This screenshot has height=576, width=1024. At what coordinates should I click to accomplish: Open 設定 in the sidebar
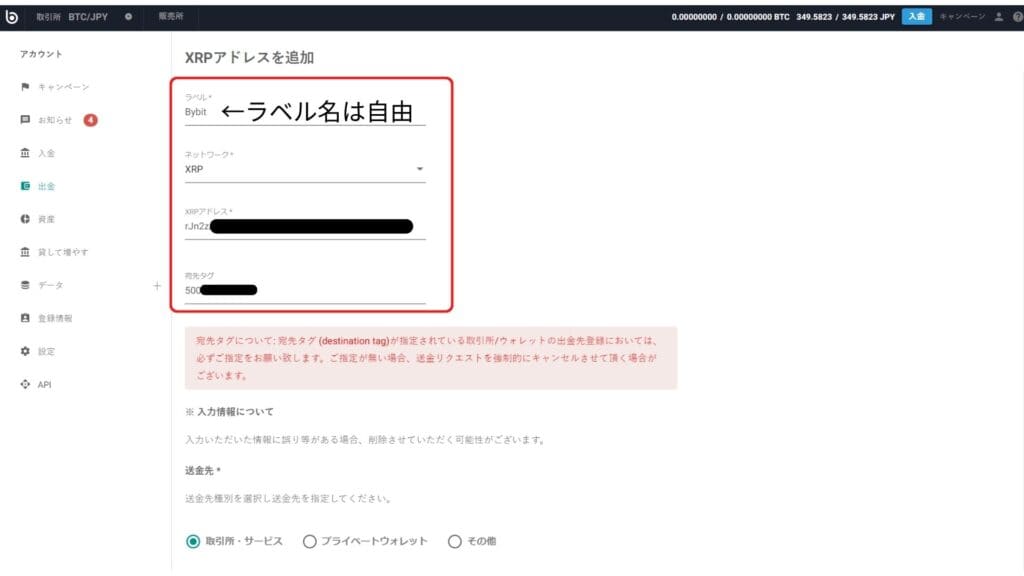click(46, 351)
